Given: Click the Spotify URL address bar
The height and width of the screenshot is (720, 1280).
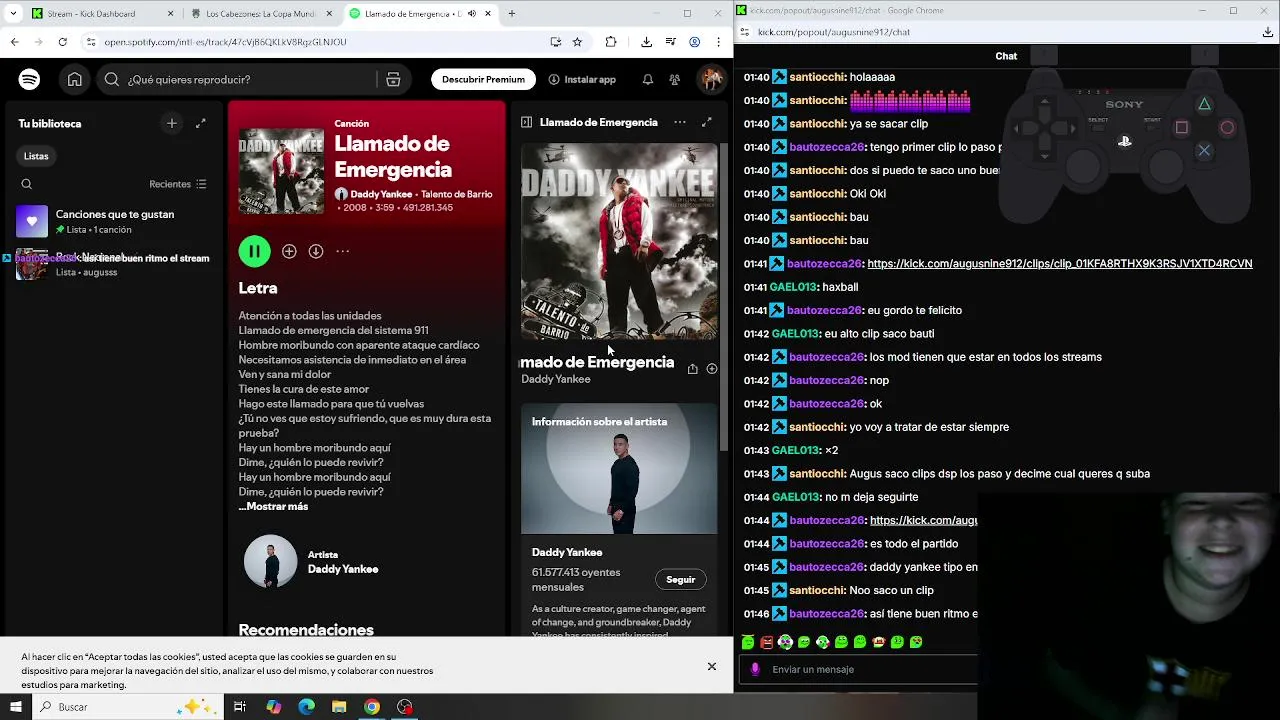Looking at the screenshot, I should 320,42.
